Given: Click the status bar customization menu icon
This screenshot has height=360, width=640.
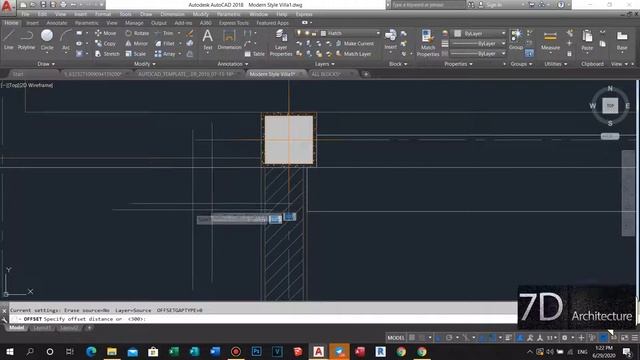Looking at the screenshot, I should pyautogui.click(x=635, y=338).
